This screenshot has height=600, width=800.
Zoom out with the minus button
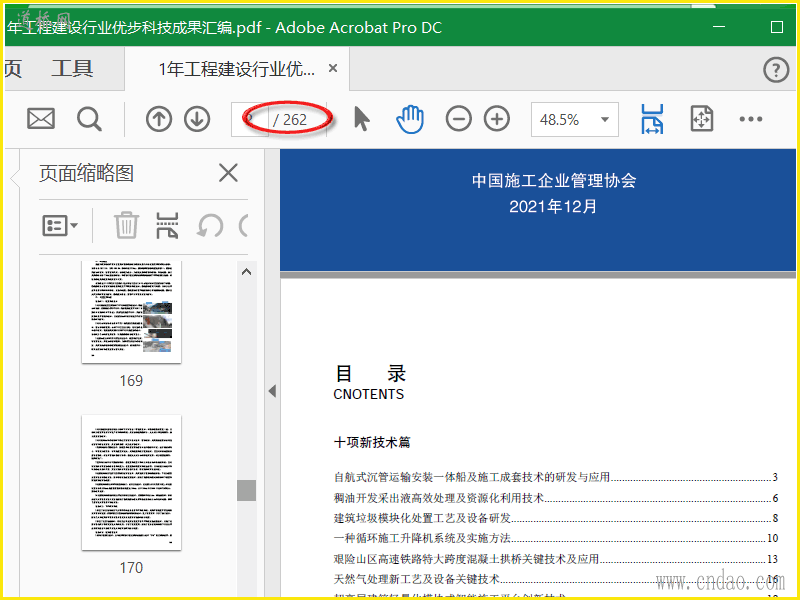click(x=458, y=119)
